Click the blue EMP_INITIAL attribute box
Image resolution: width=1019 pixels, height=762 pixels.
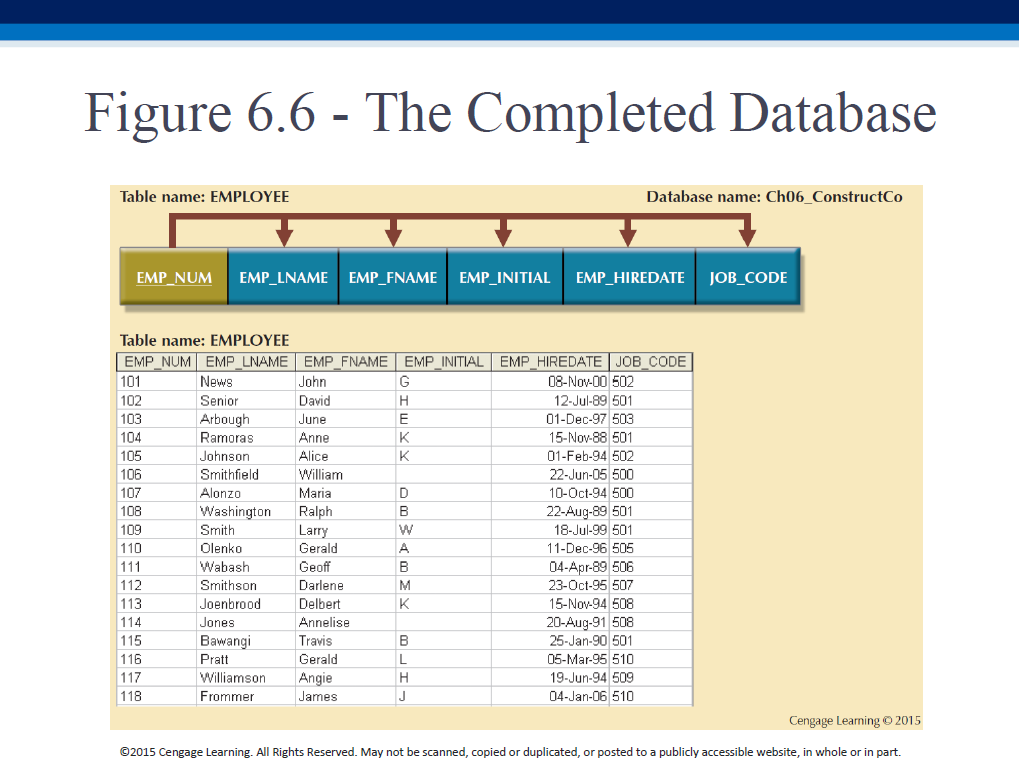[505, 276]
